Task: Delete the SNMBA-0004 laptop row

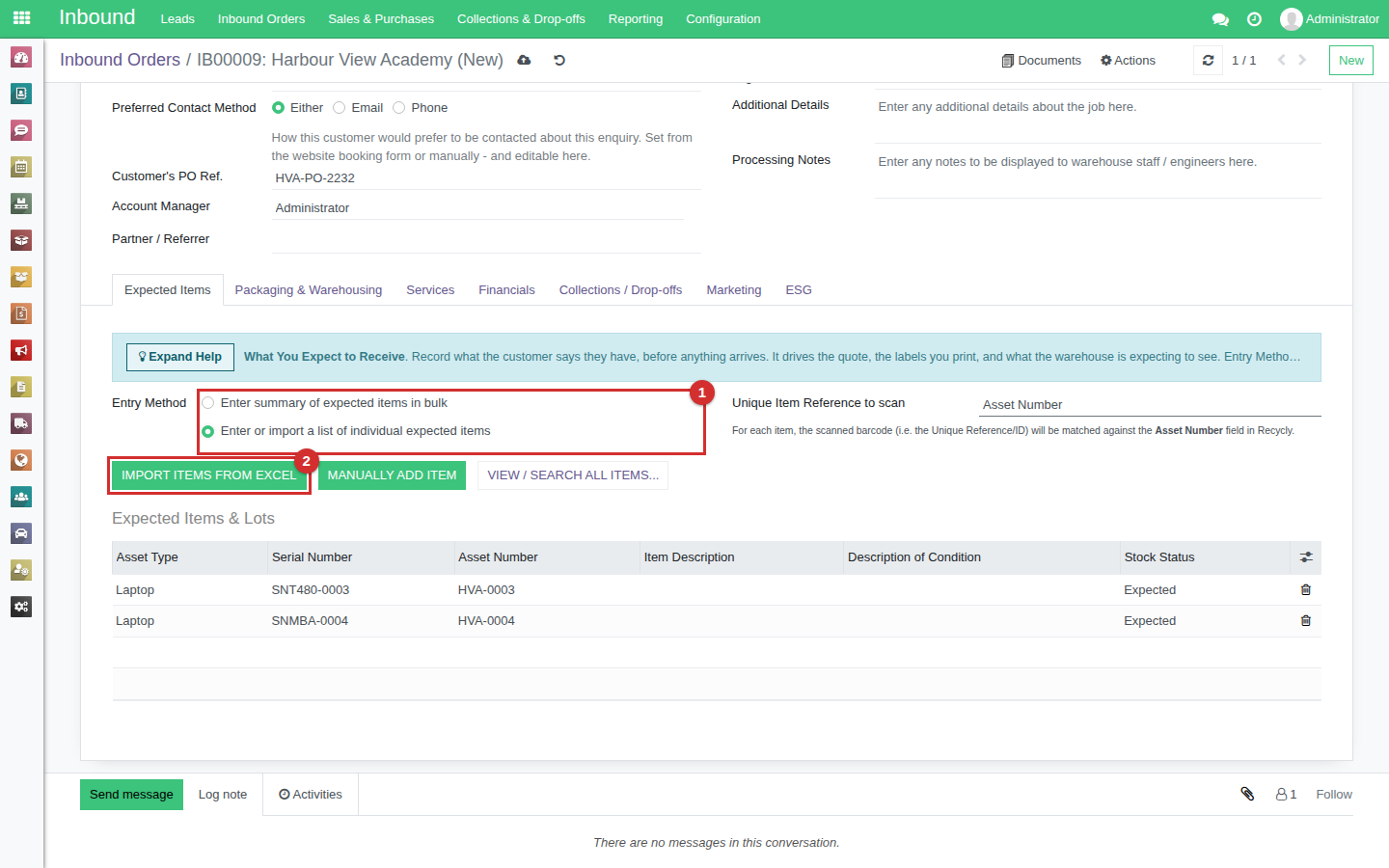Action: pos(1306,621)
